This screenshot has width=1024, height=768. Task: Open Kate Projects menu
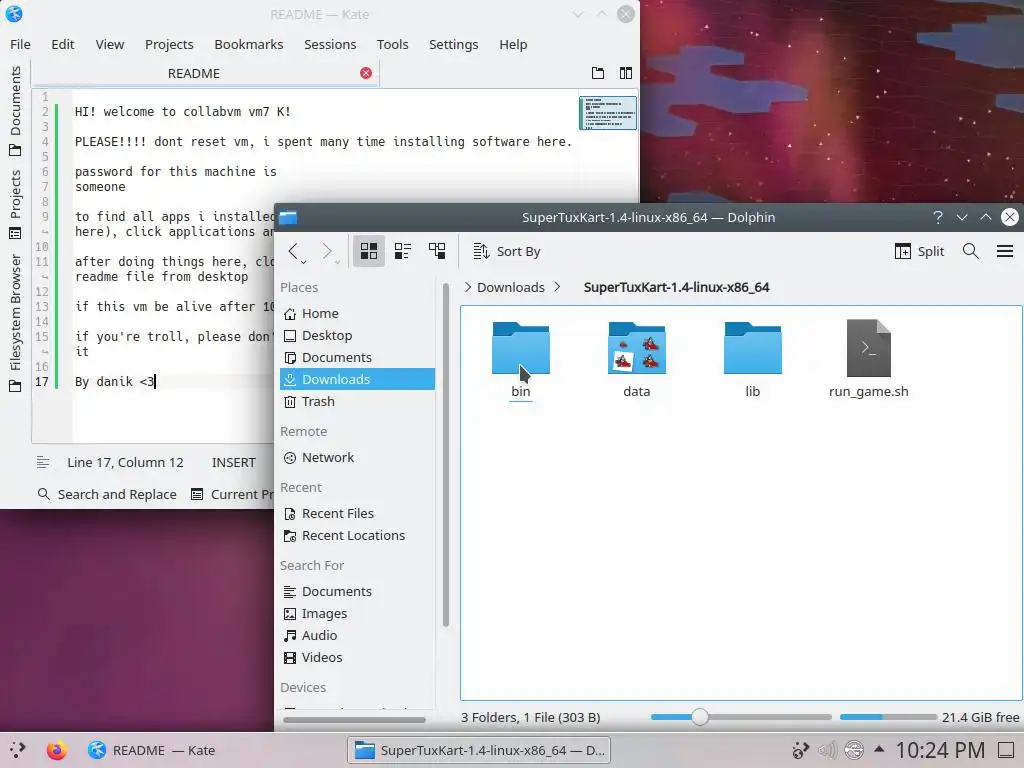tap(169, 44)
